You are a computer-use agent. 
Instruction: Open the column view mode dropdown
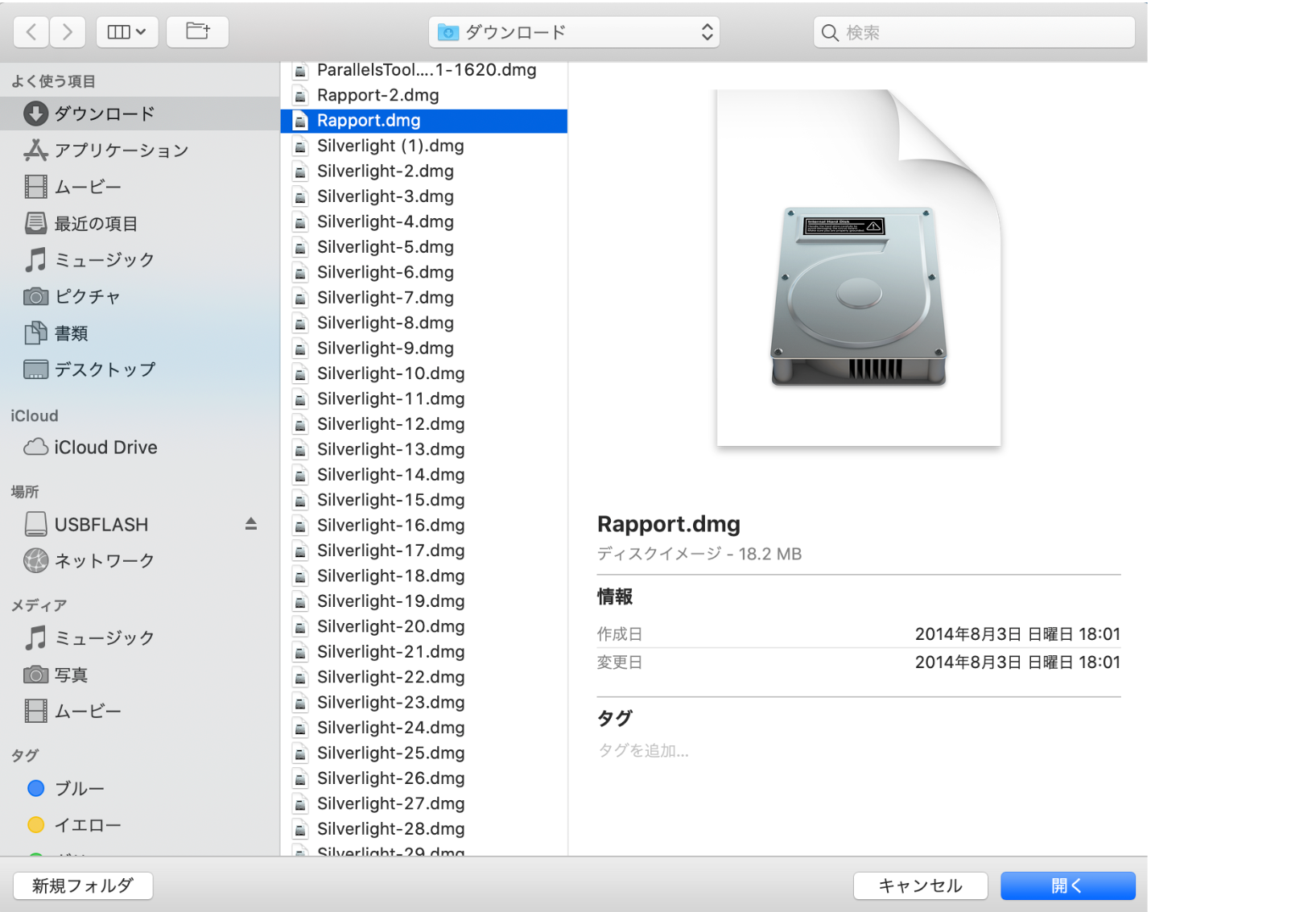pyautogui.click(x=126, y=32)
